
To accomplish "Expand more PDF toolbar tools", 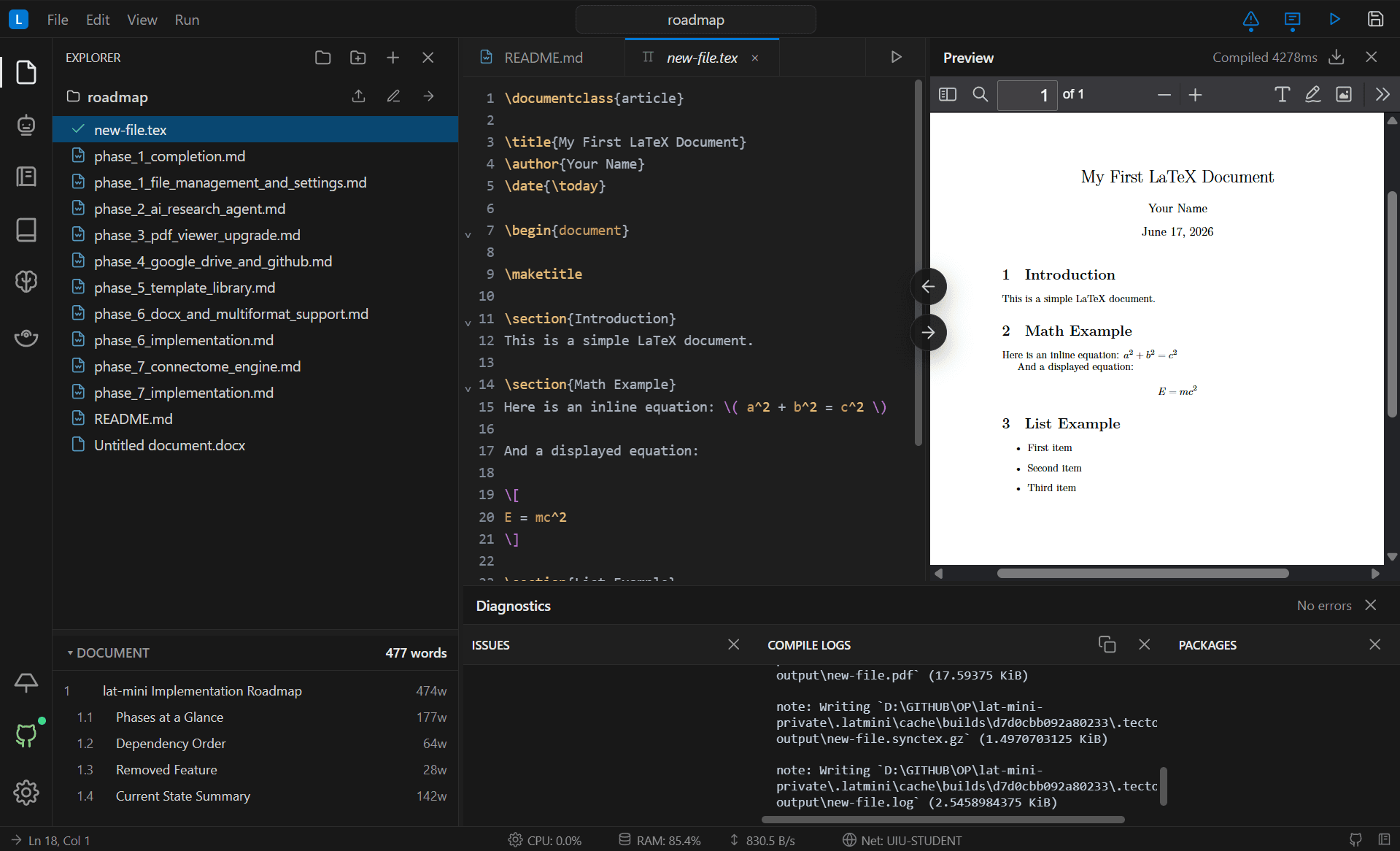I will pos(1382,94).
